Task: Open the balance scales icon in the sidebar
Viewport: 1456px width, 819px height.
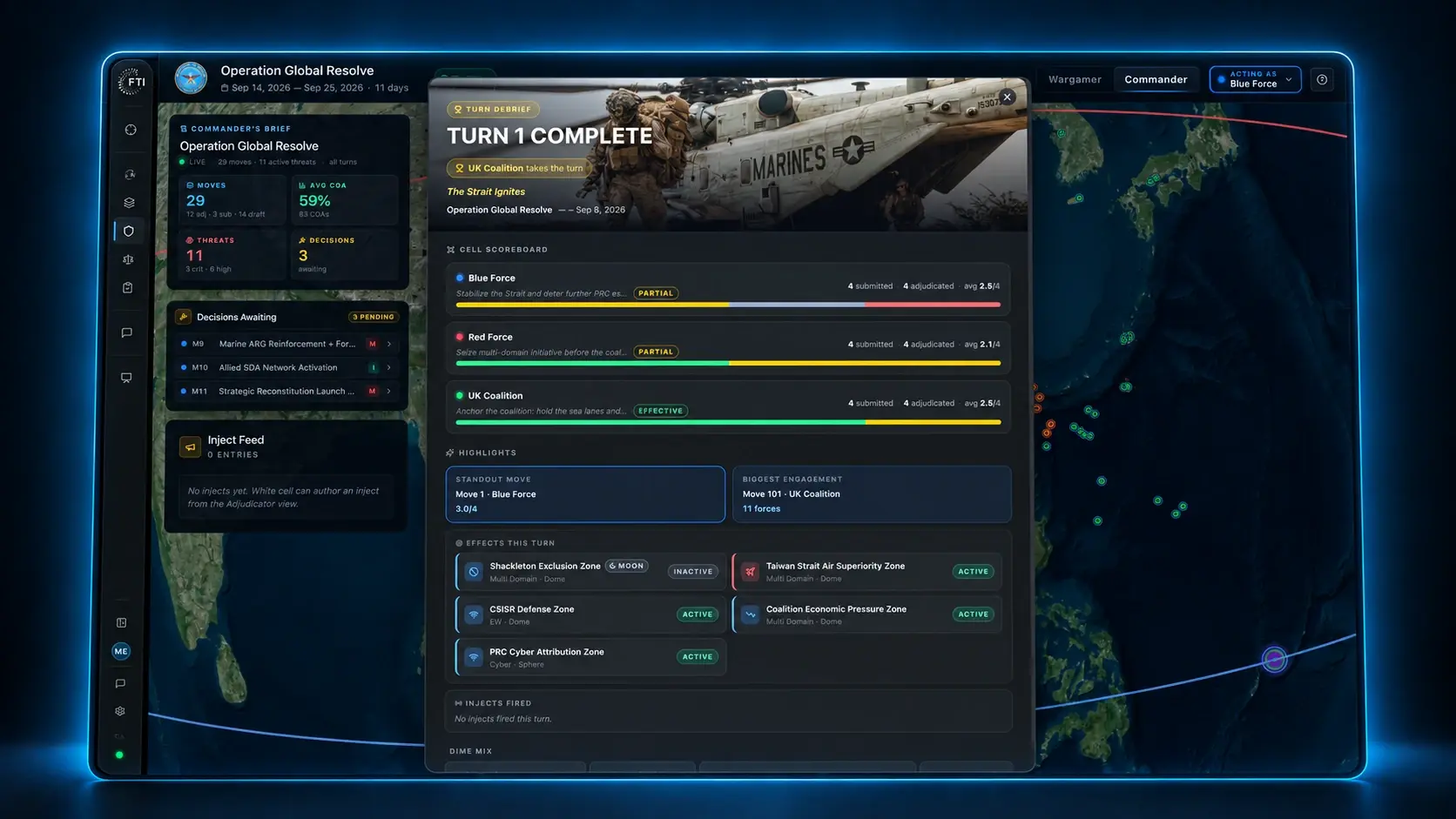Action: [128, 259]
